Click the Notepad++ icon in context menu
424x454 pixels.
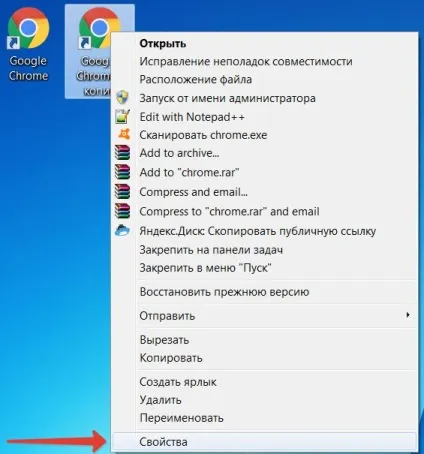(x=122, y=117)
